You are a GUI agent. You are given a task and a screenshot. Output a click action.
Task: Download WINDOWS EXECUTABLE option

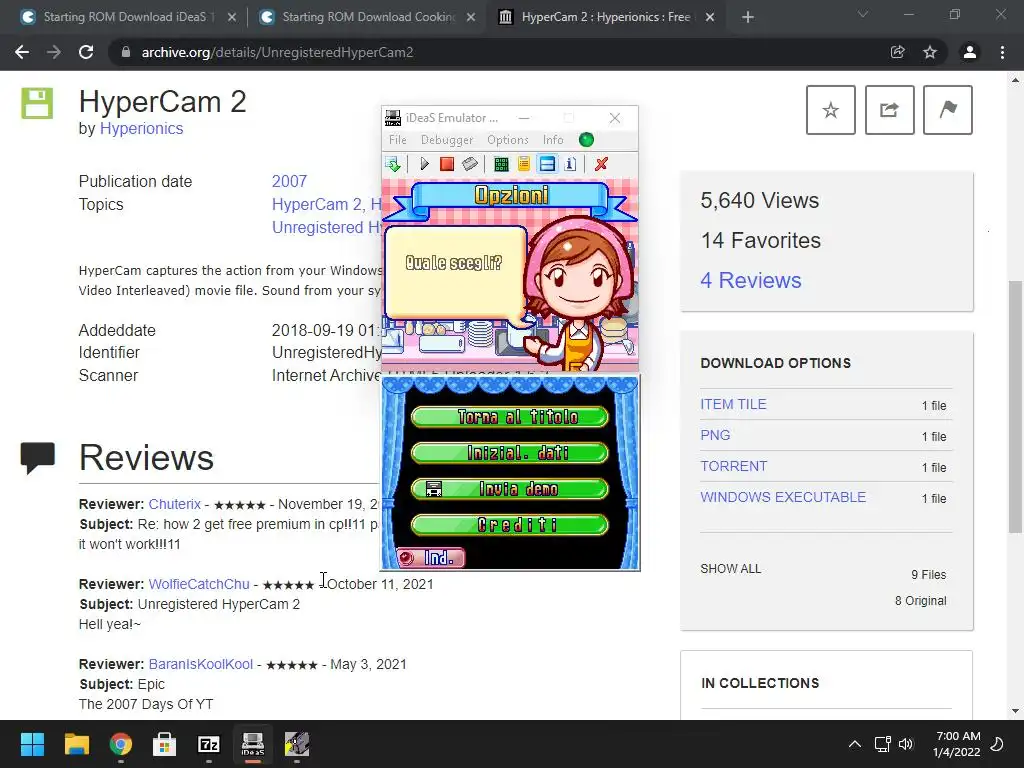783,497
